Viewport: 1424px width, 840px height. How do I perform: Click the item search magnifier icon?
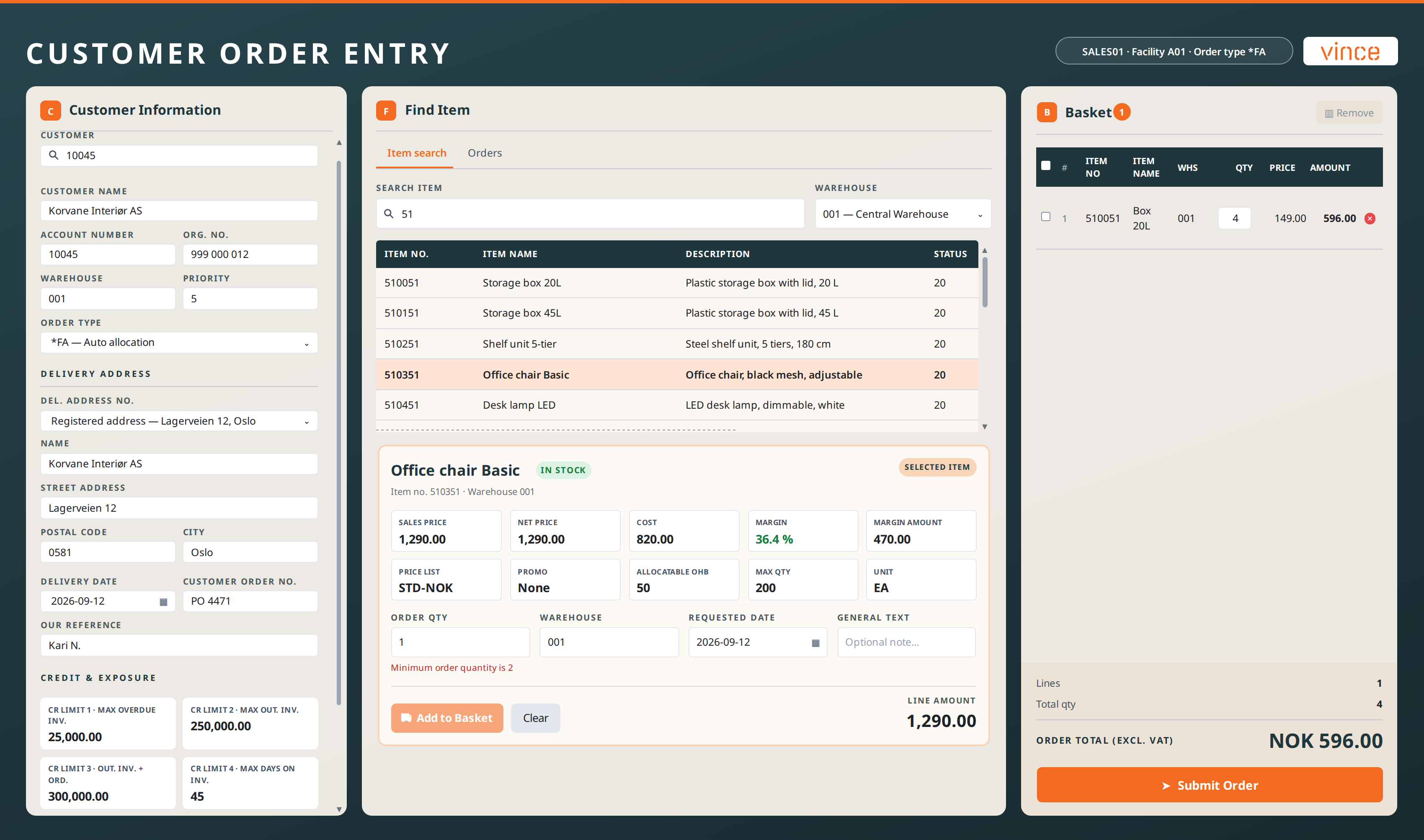389,214
